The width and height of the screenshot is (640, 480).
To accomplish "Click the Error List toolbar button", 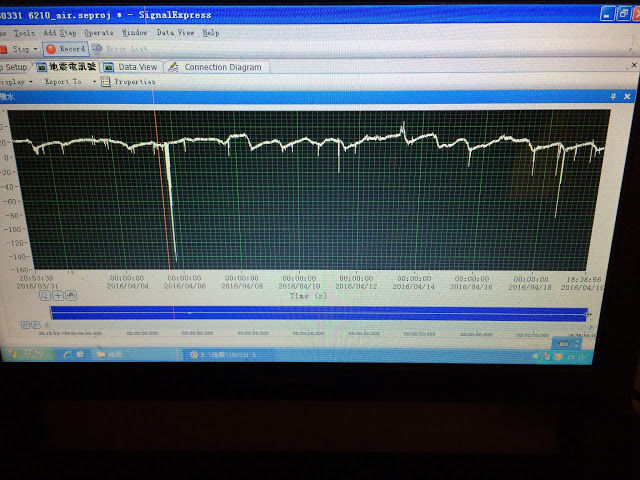I will coord(120,49).
